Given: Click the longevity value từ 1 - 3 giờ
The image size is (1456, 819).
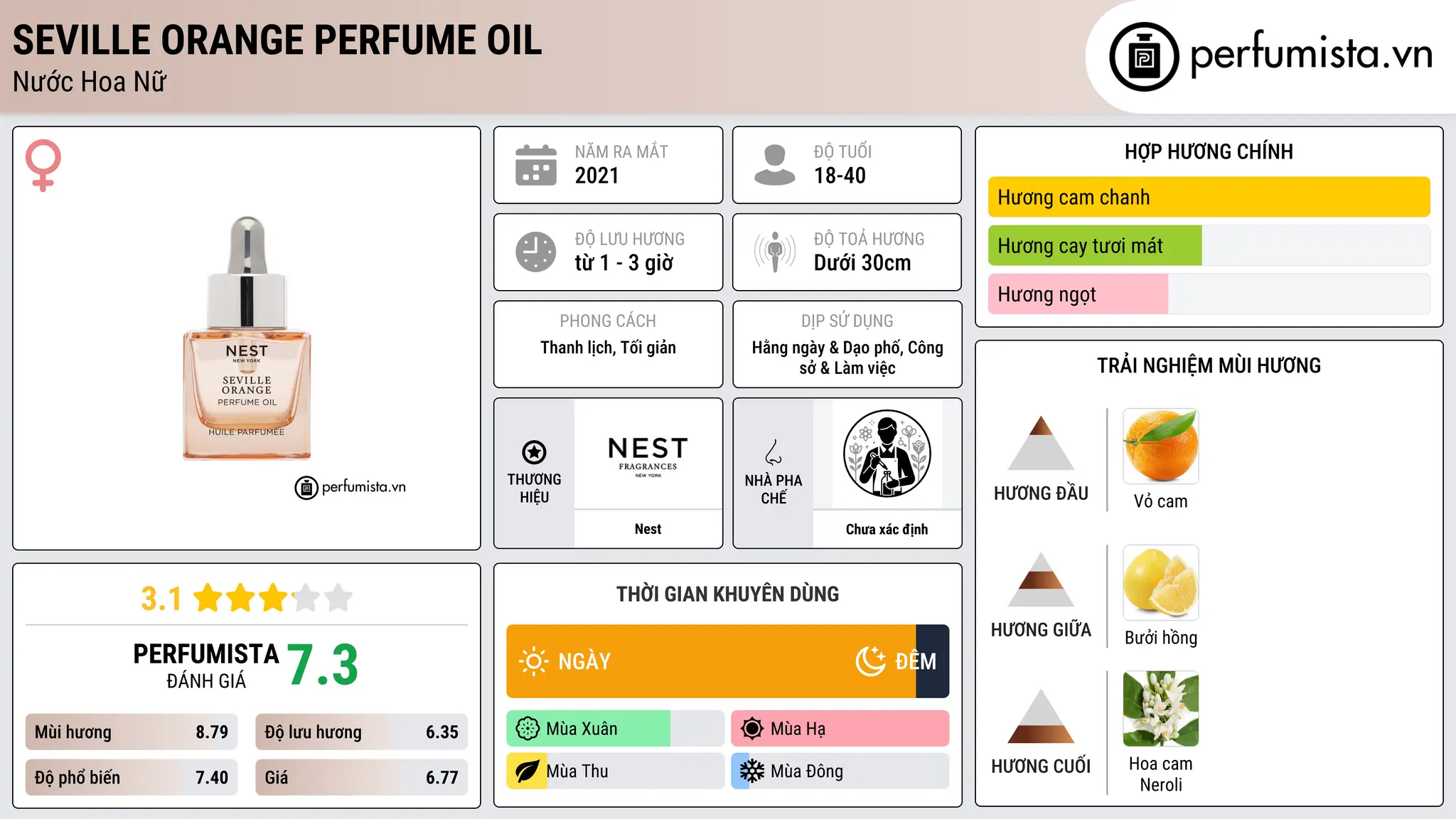Looking at the screenshot, I should (624, 263).
